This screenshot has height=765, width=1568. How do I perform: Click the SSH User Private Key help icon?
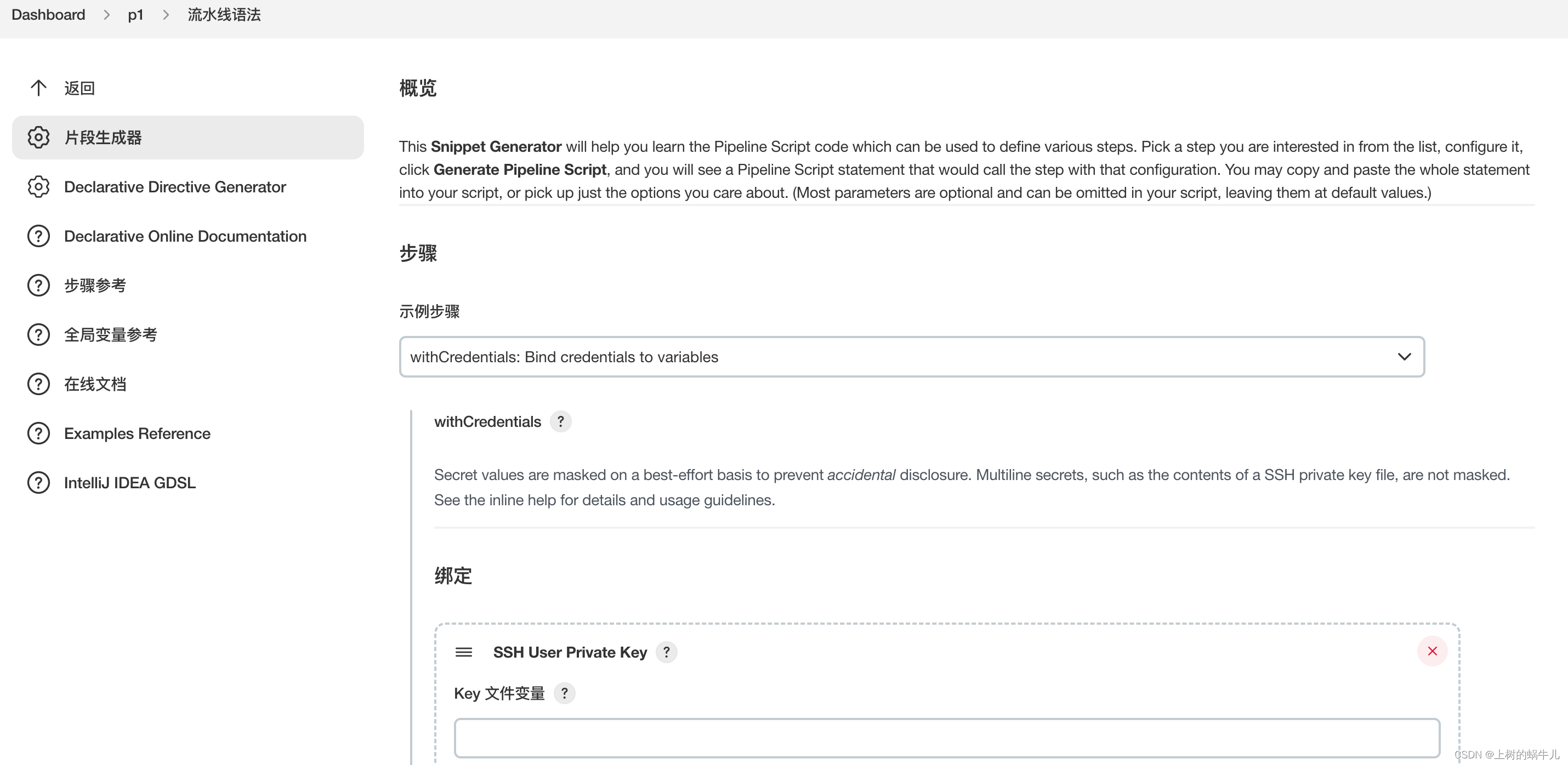pyautogui.click(x=670, y=652)
